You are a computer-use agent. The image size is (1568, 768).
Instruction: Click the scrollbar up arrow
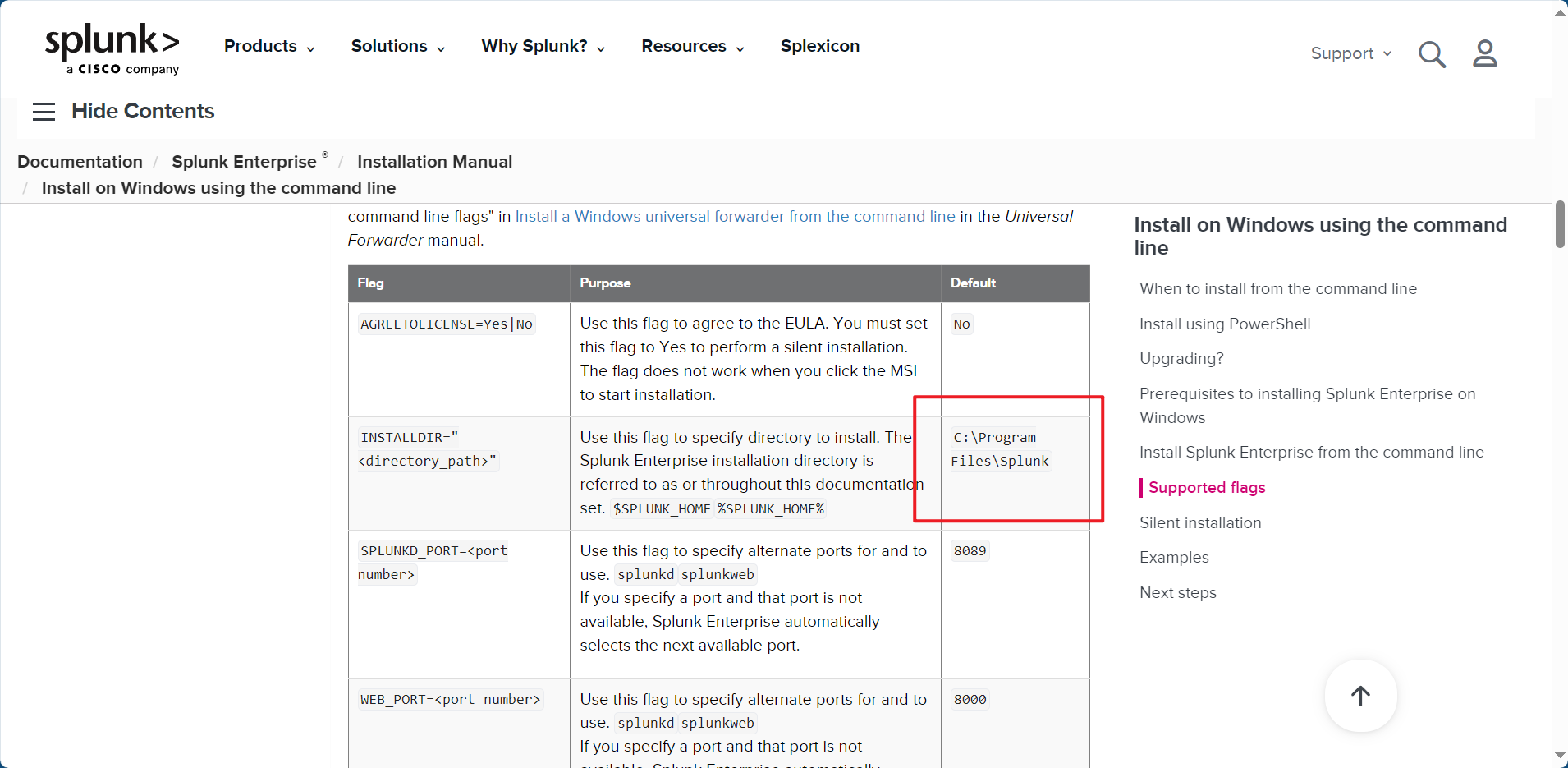point(1560,11)
